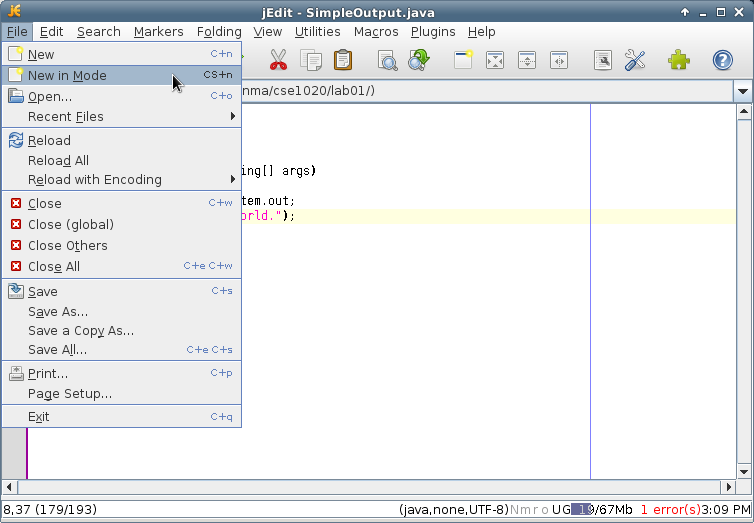754x523 pixels.
Task: Click the Find Next toolbar icon
Action: (x=419, y=60)
